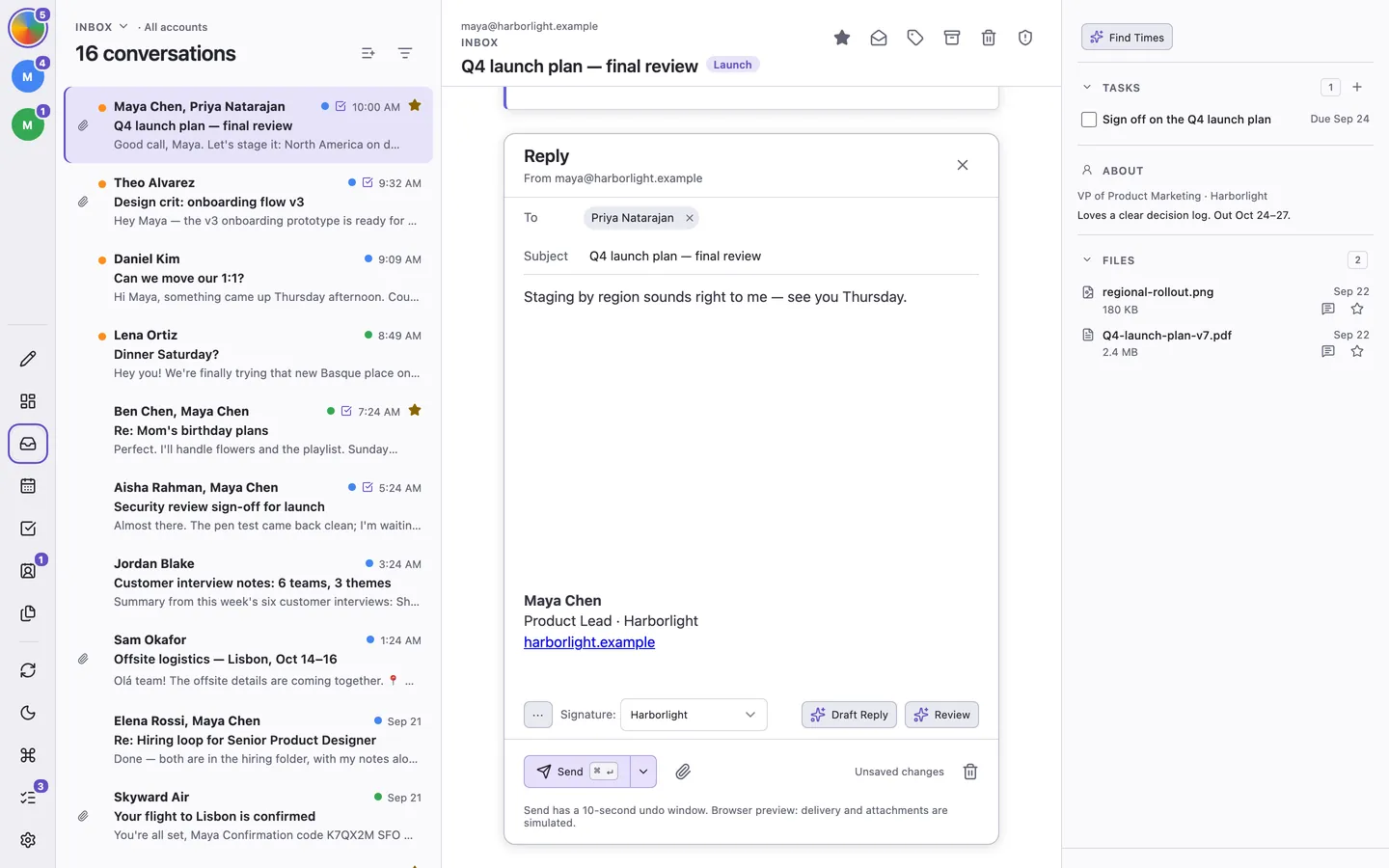Image resolution: width=1389 pixels, height=868 pixels.
Task: Archive the Q4 launch plan conversation
Action: (x=952, y=38)
